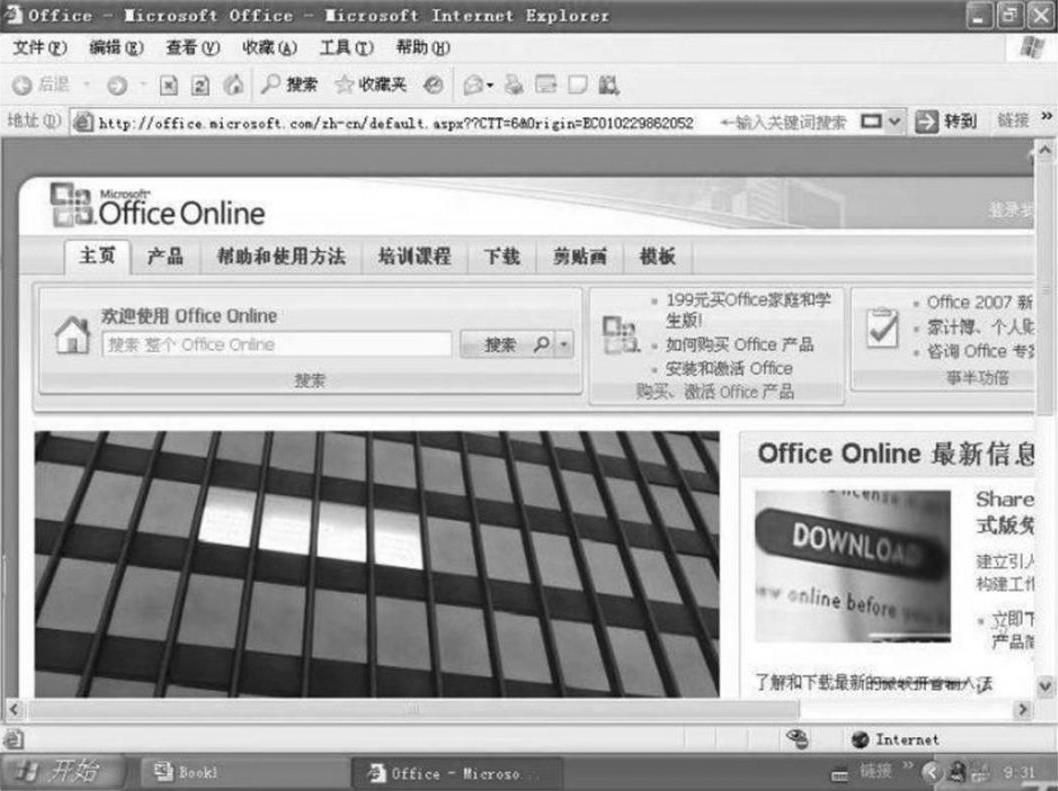Click the Edit icon in toolbar
Viewport: 1058px width, 791px height.
pos(545,85)
